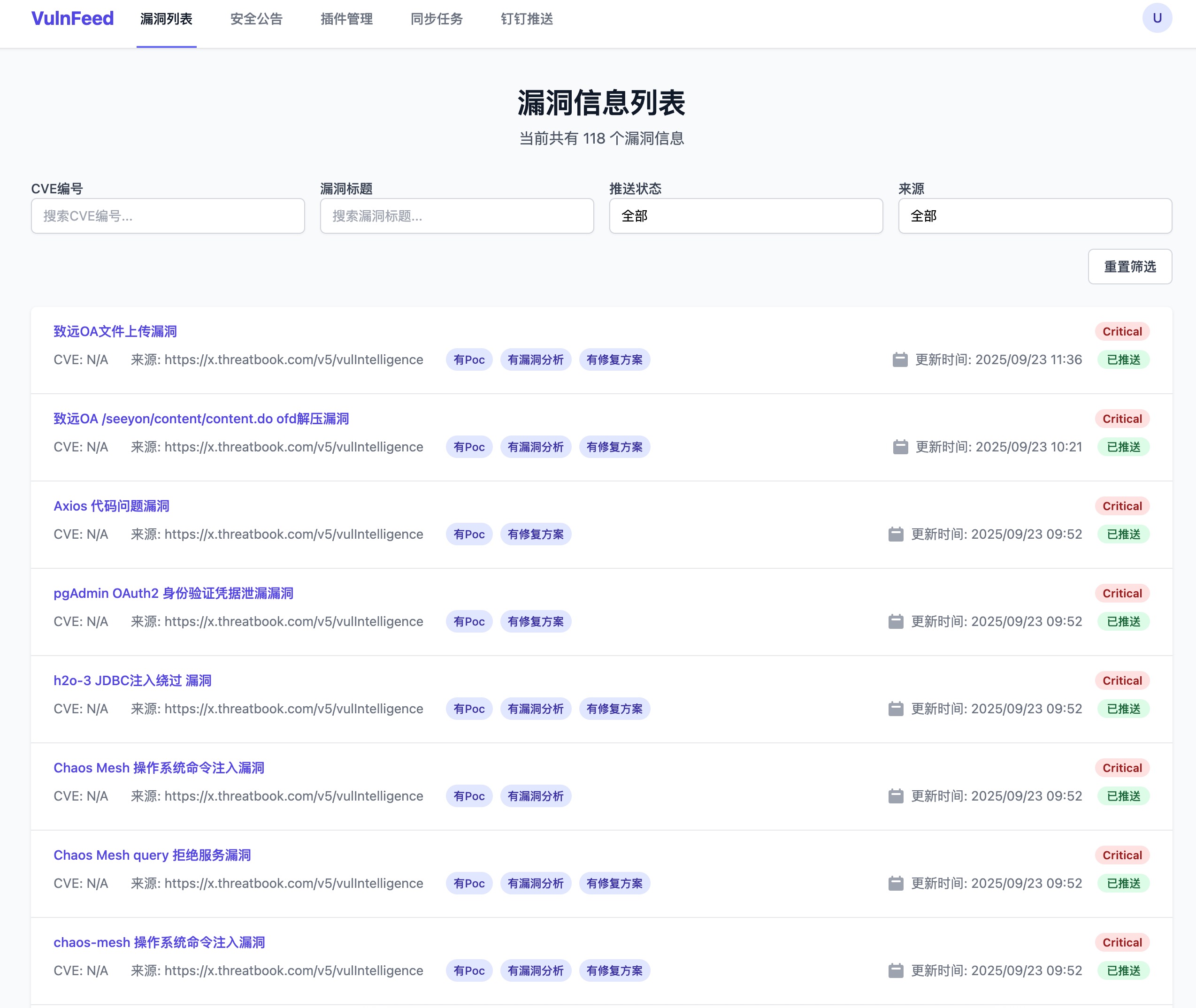This screenshot has width=1196, height=1008.
Task: Open the 钉钉推送 tab
Action: point(526,19)
